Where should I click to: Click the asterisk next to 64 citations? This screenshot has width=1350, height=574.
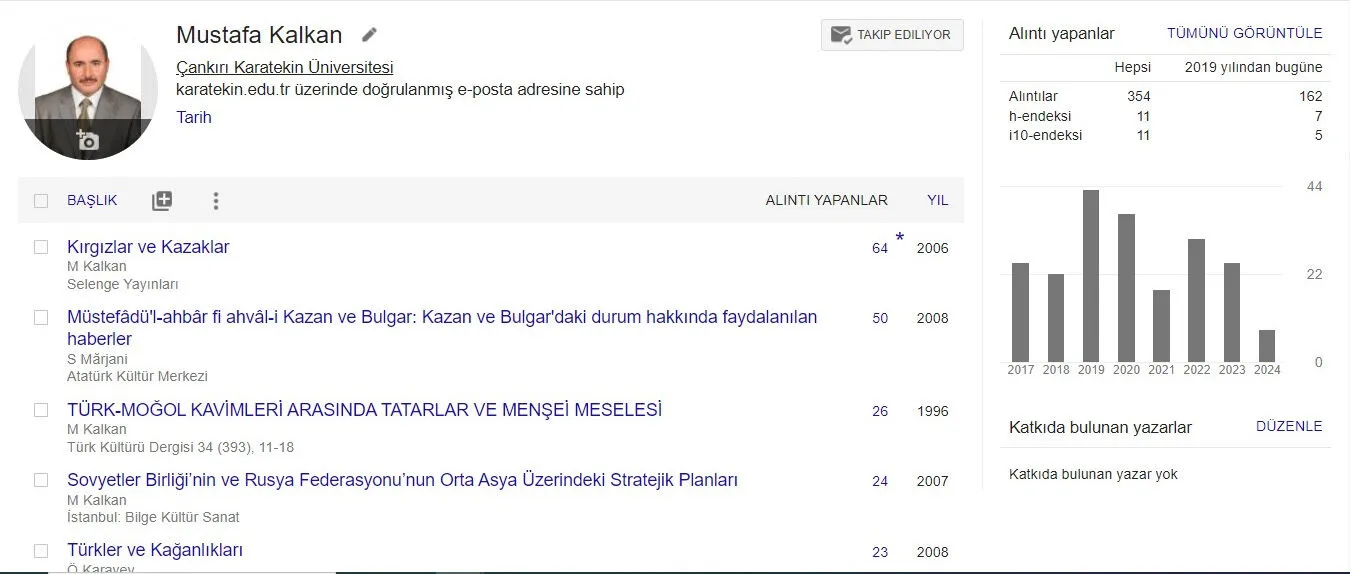pos(899,238)
